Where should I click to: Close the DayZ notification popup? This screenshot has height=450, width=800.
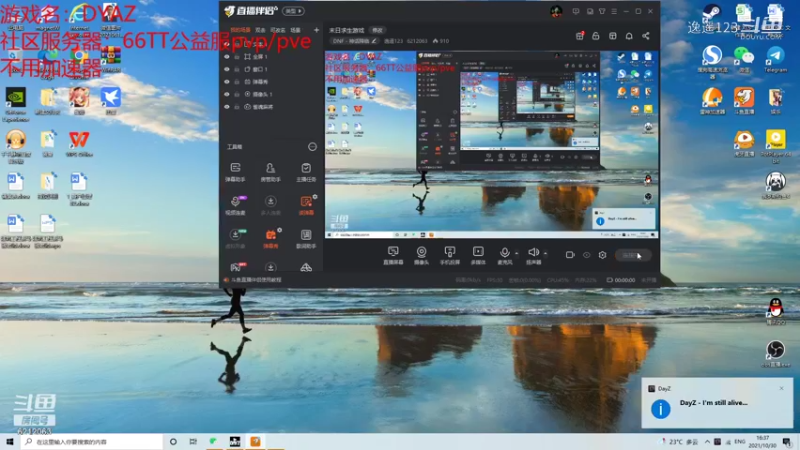pos(782,388)
